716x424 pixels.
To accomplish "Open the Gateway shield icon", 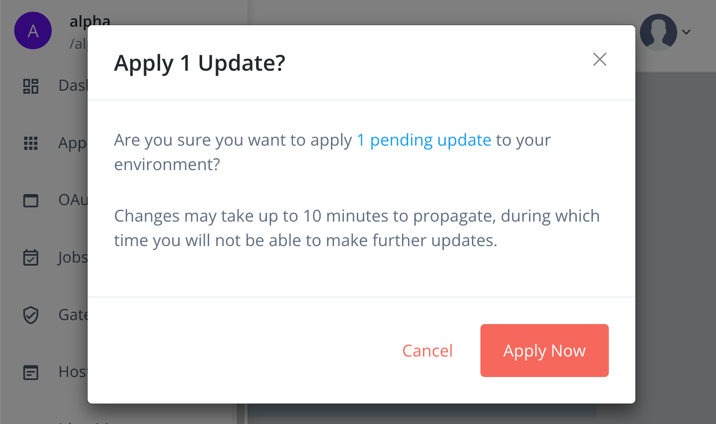I will coord(31,315).
